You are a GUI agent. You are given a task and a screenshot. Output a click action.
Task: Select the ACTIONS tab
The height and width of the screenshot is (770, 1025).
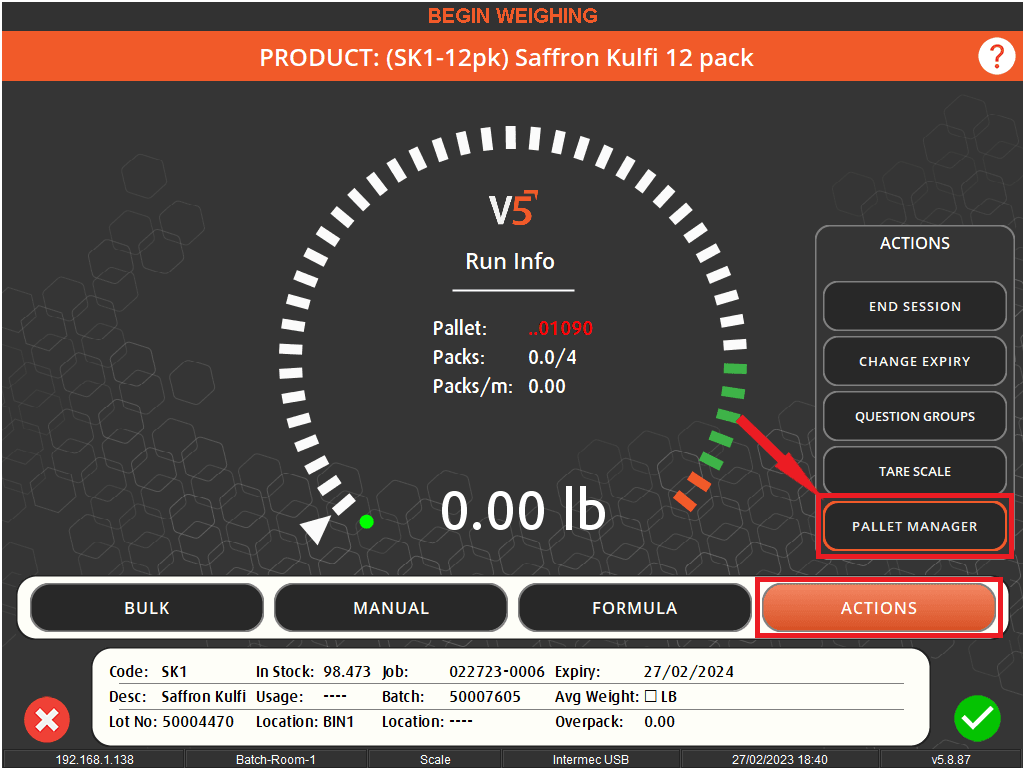pos(879,607)
